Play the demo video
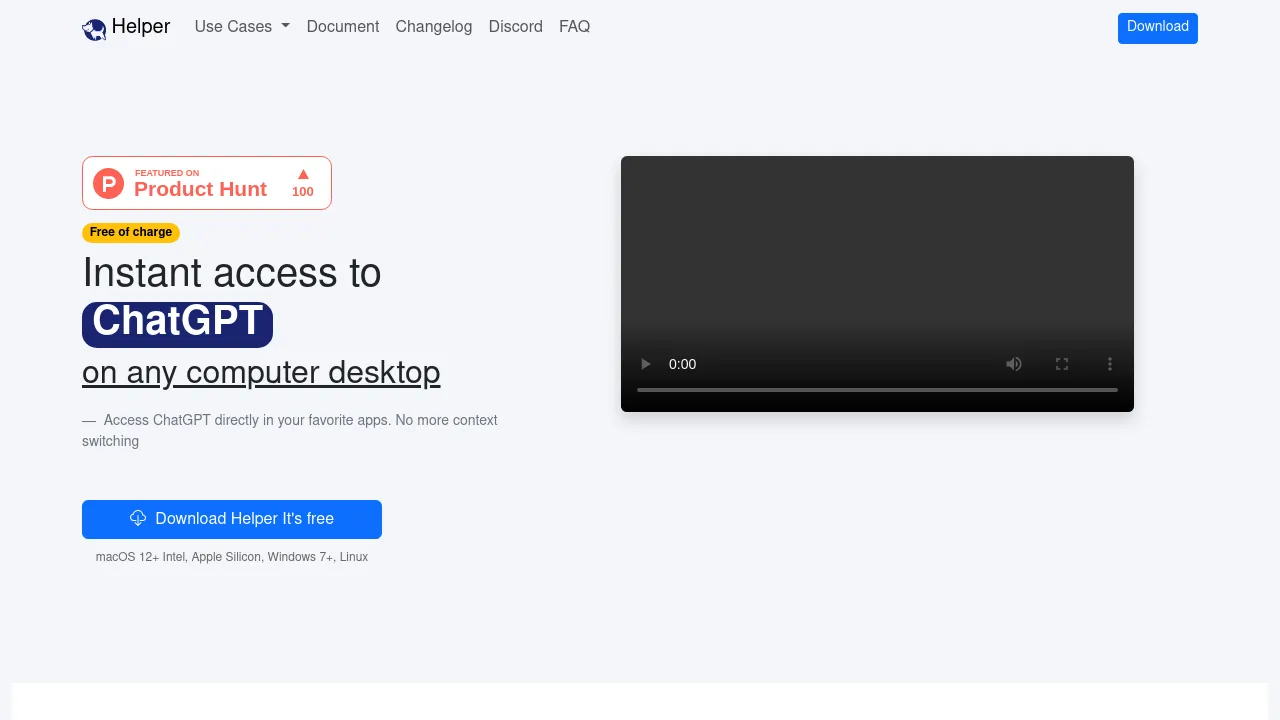Viewport: 1280px width, 720px height. tap(646, 364)
